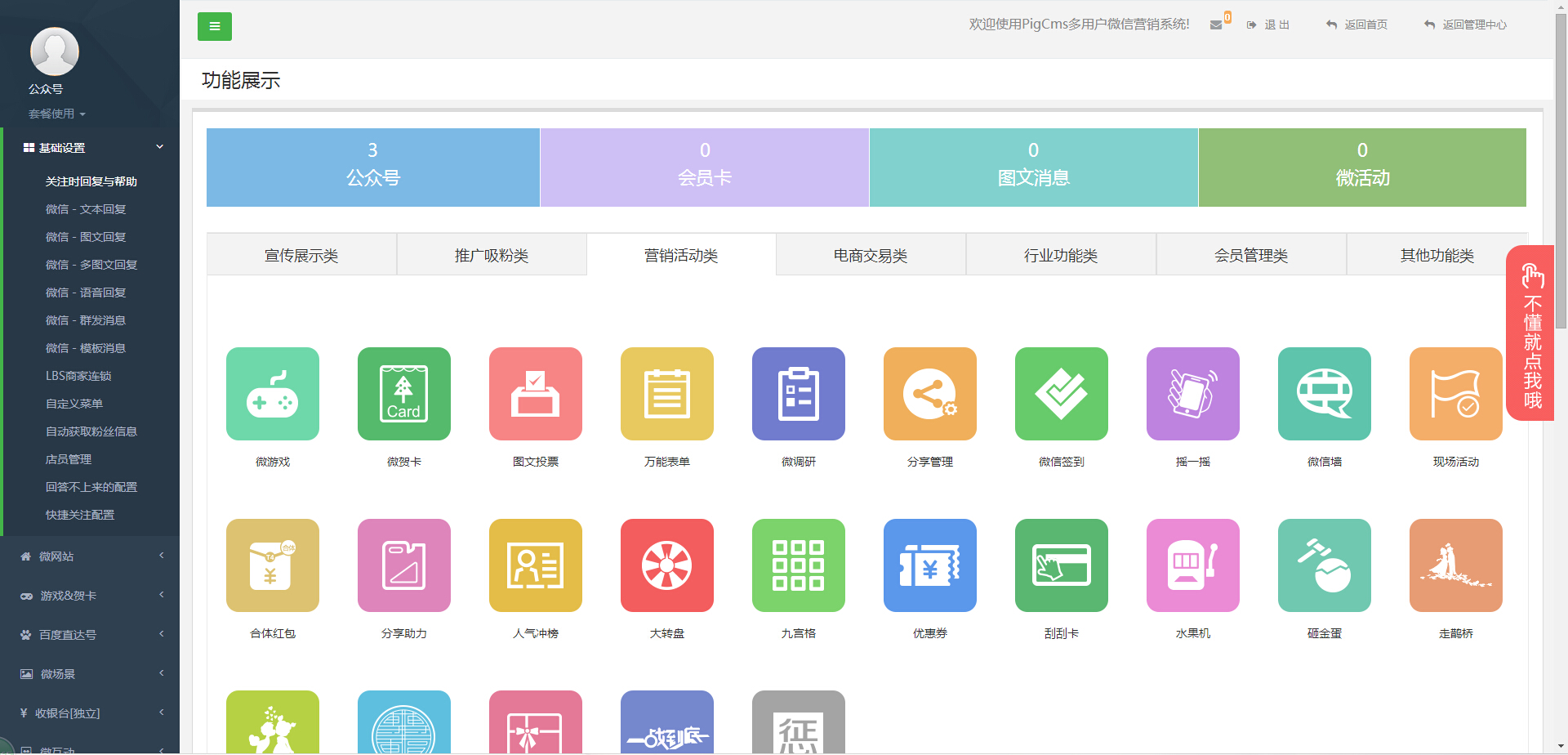Open the 优惠券 coupon icon
The width and height of the screenshot is (1568, 755).
pyautogui.click(x=930, y=565)
